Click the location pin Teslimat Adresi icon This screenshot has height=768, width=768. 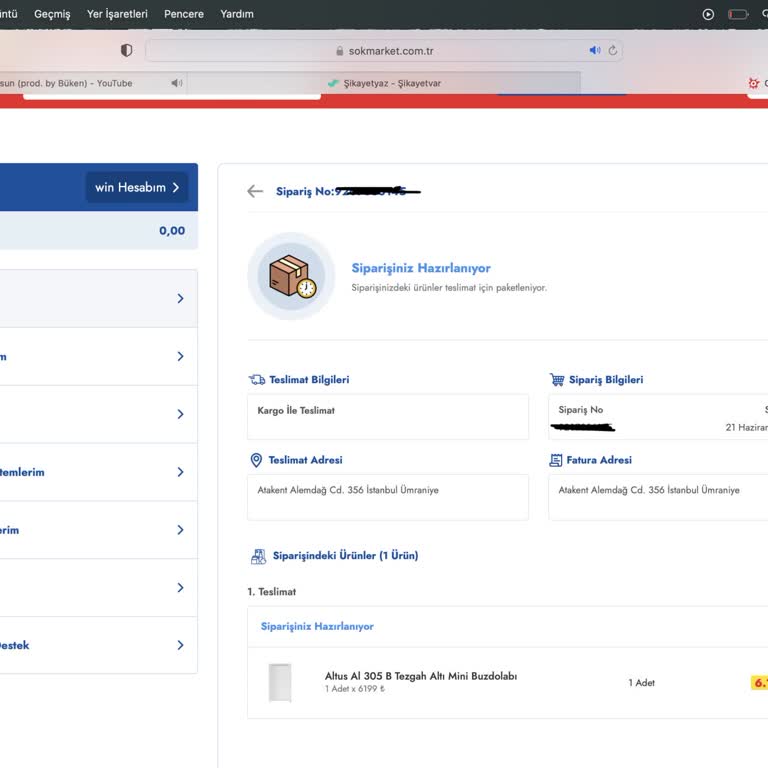tap(256, 460)
